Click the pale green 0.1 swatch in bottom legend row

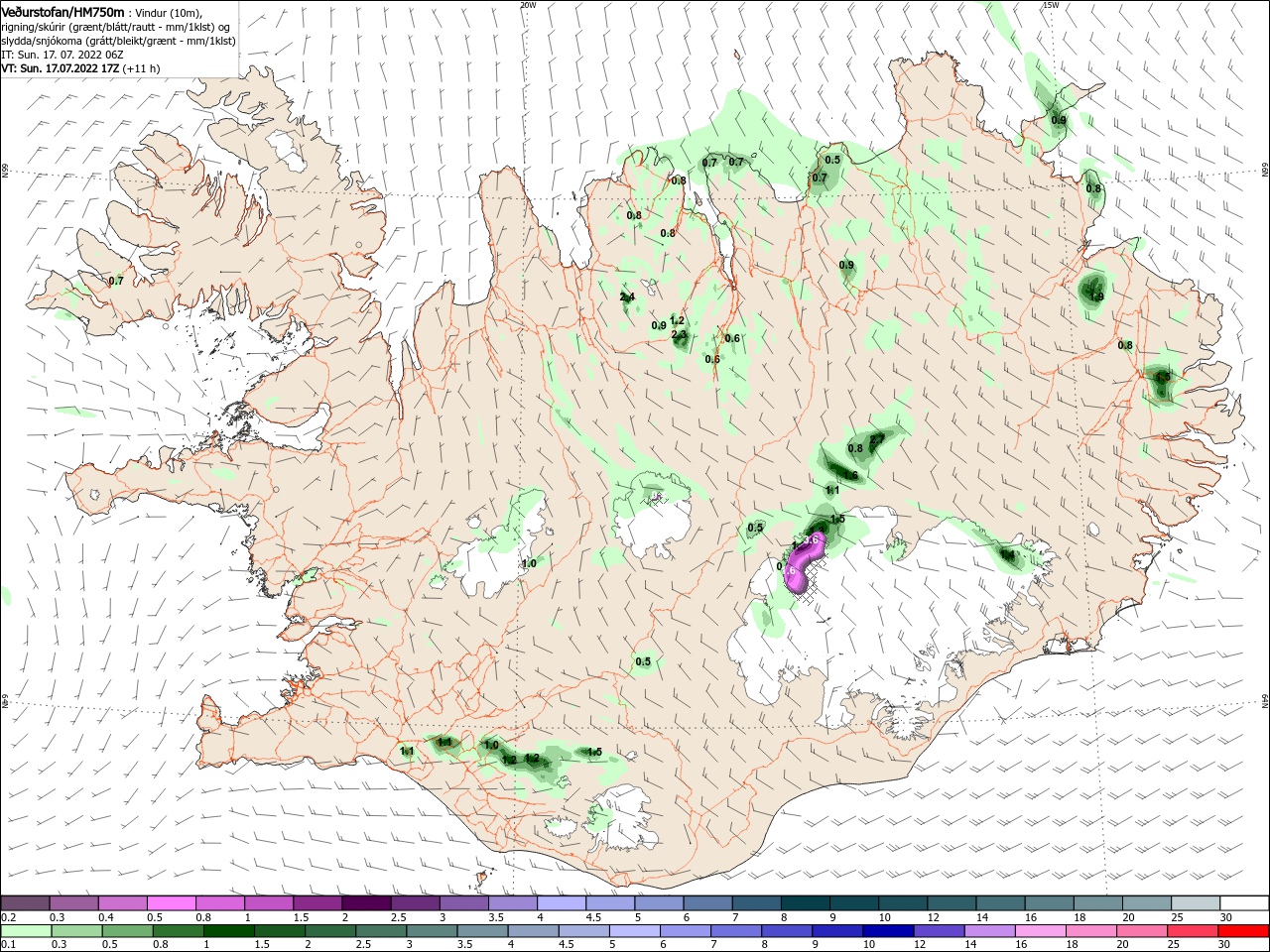26,931
